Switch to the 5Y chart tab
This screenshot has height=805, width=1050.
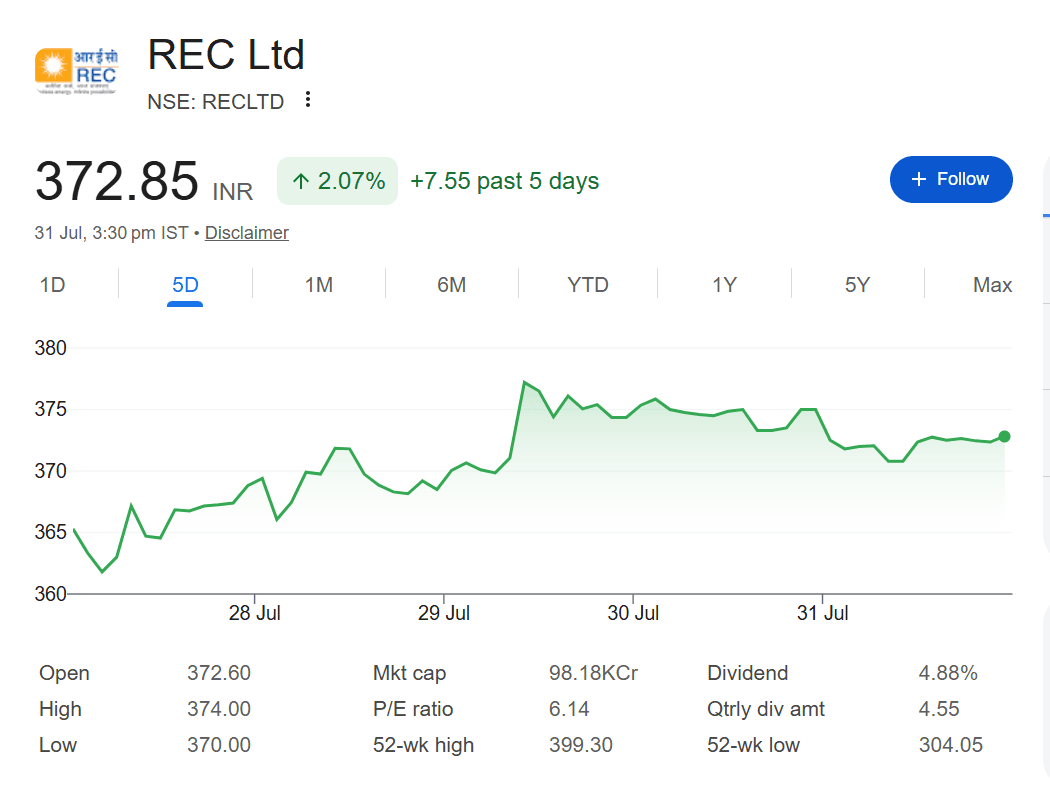pyautogui.click(x=857, y=285)
